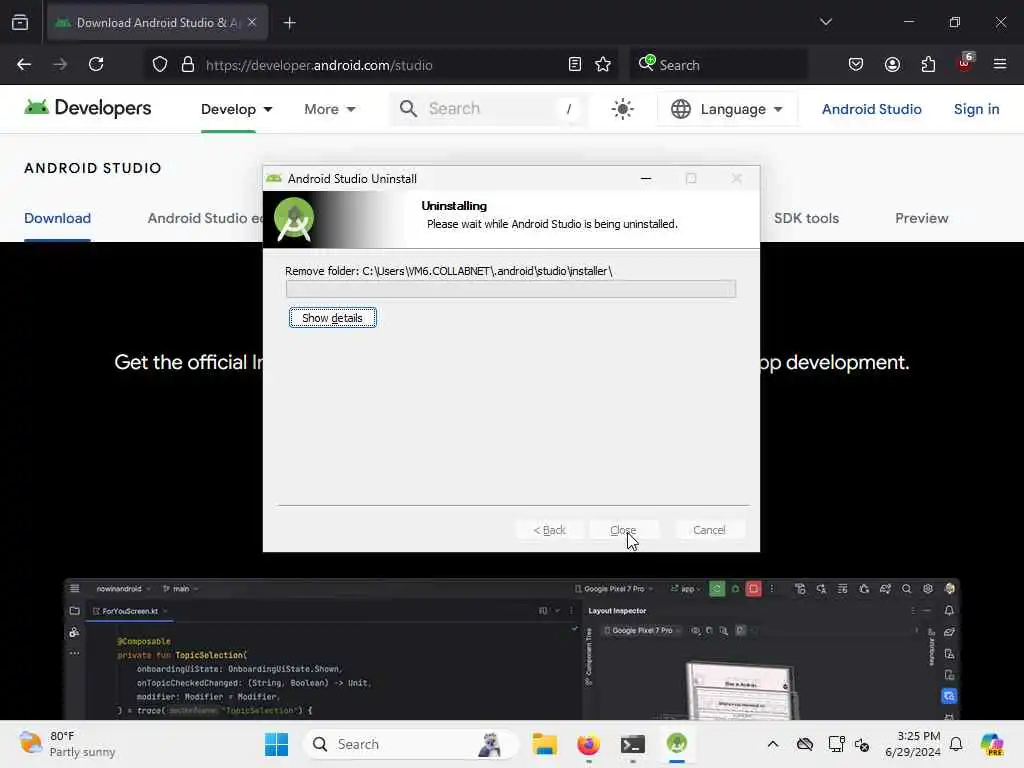
Task: Click the globe Language icon
Action: pyautogui.click(x=680, y=109)
